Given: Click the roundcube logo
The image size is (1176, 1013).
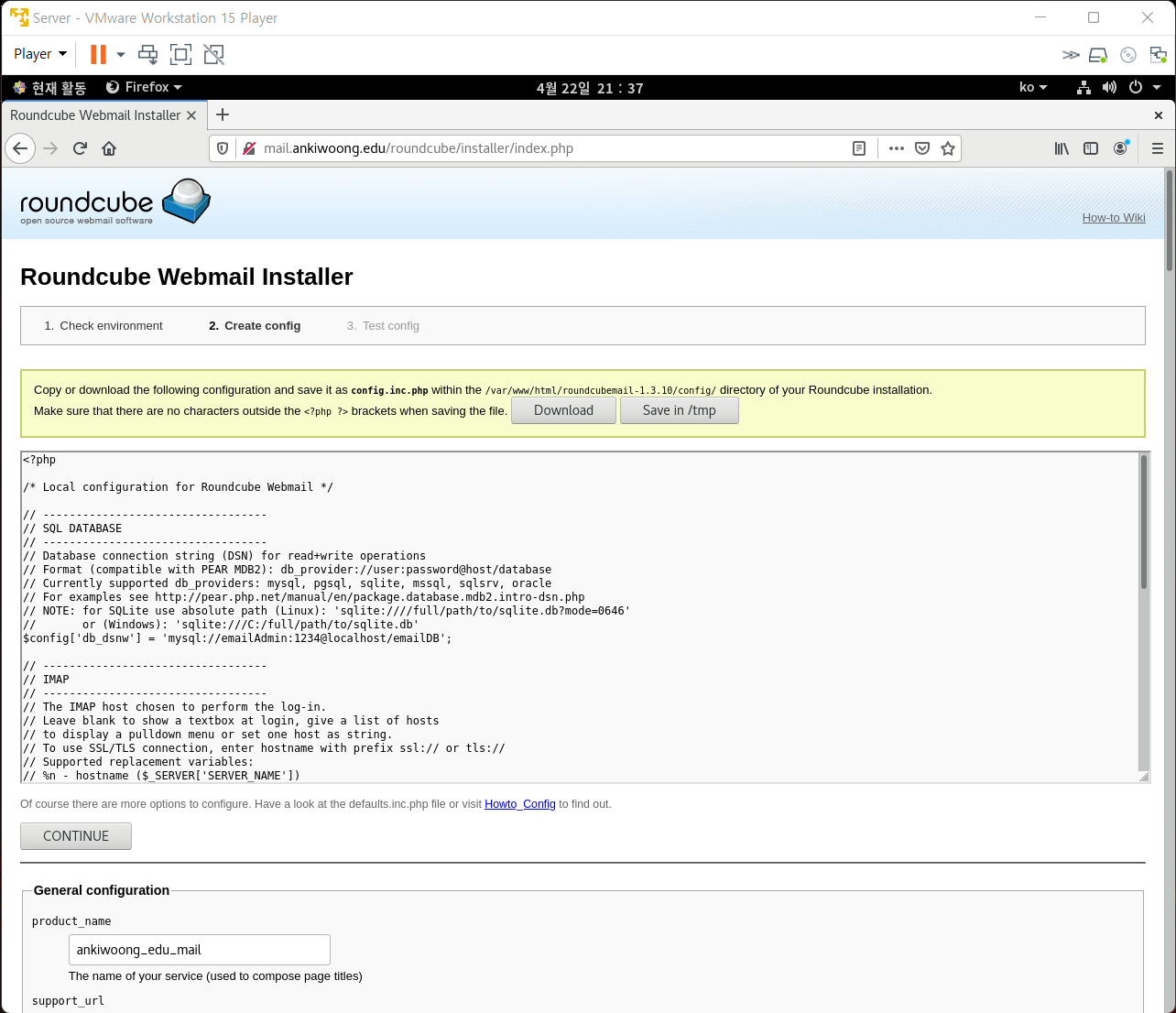Looking at the screenshot, I should coord(115,202).
